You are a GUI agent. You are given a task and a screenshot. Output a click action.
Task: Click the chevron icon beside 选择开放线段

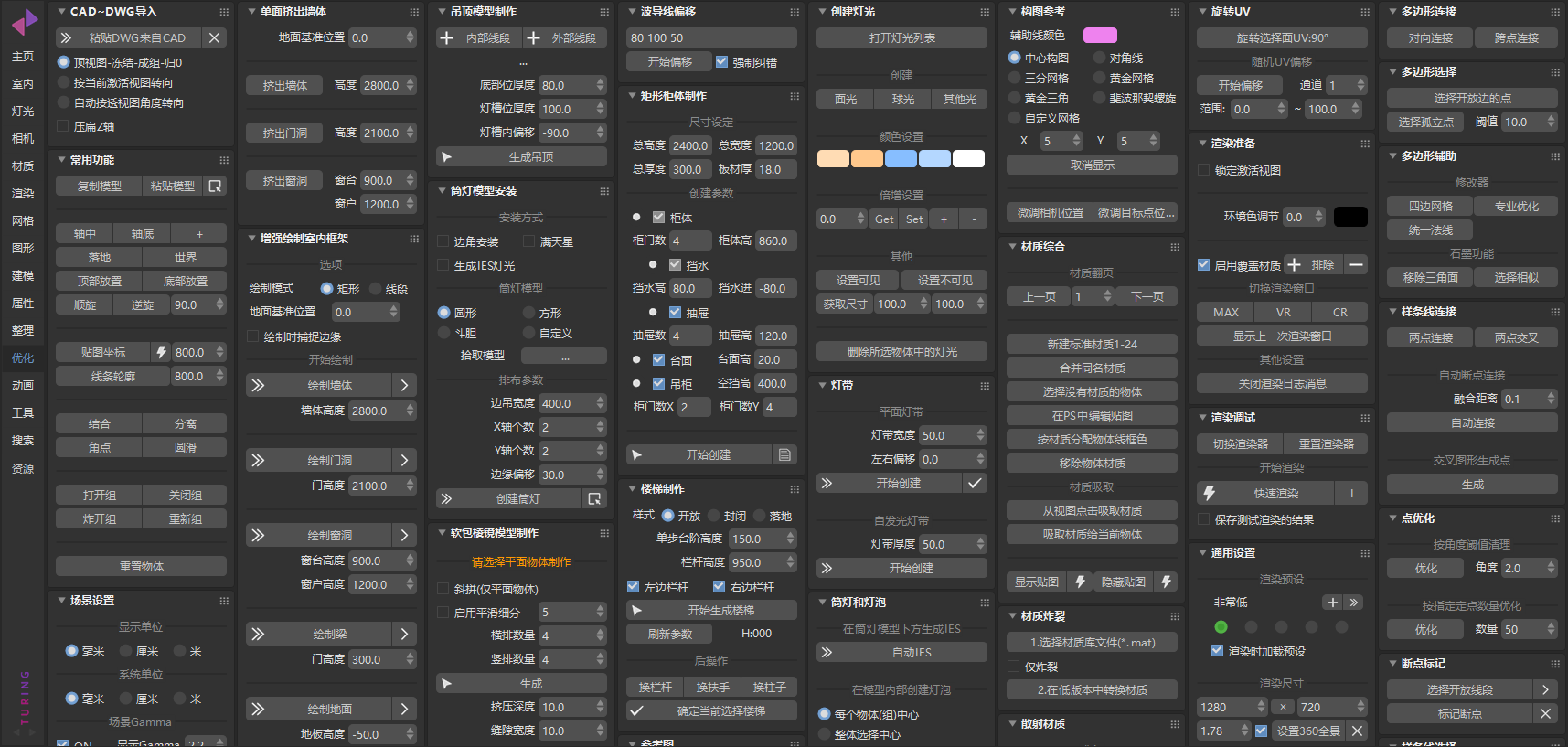click(1545, 689)
